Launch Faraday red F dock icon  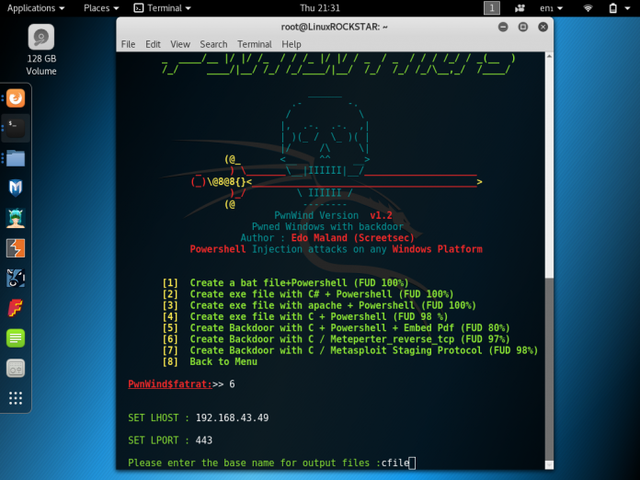[x=16, y=308]
